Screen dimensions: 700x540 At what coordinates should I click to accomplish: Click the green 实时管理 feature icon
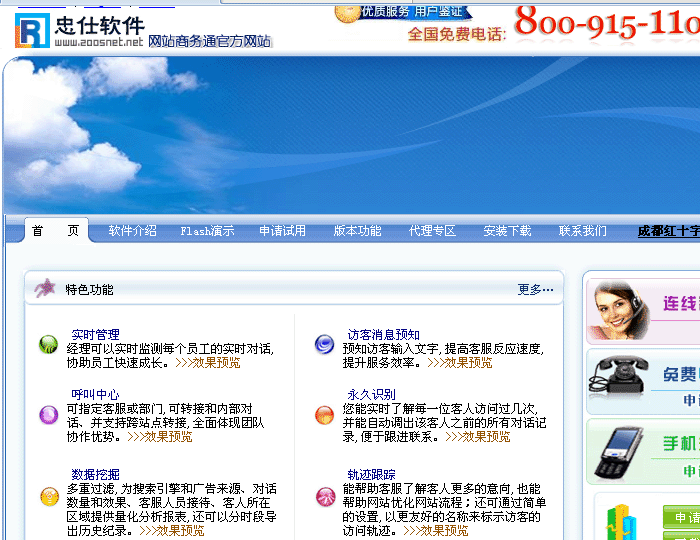[48, 345]
